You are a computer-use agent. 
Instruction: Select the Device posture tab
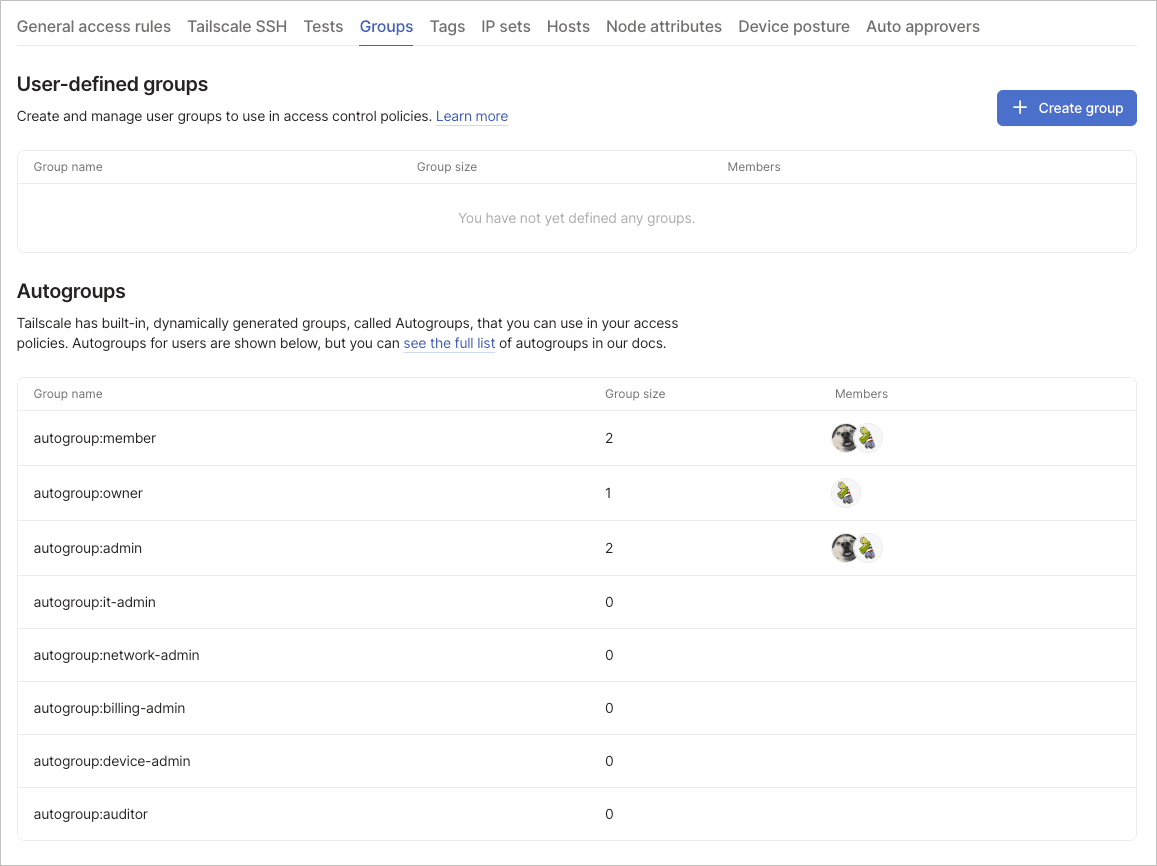click(794, 26)
